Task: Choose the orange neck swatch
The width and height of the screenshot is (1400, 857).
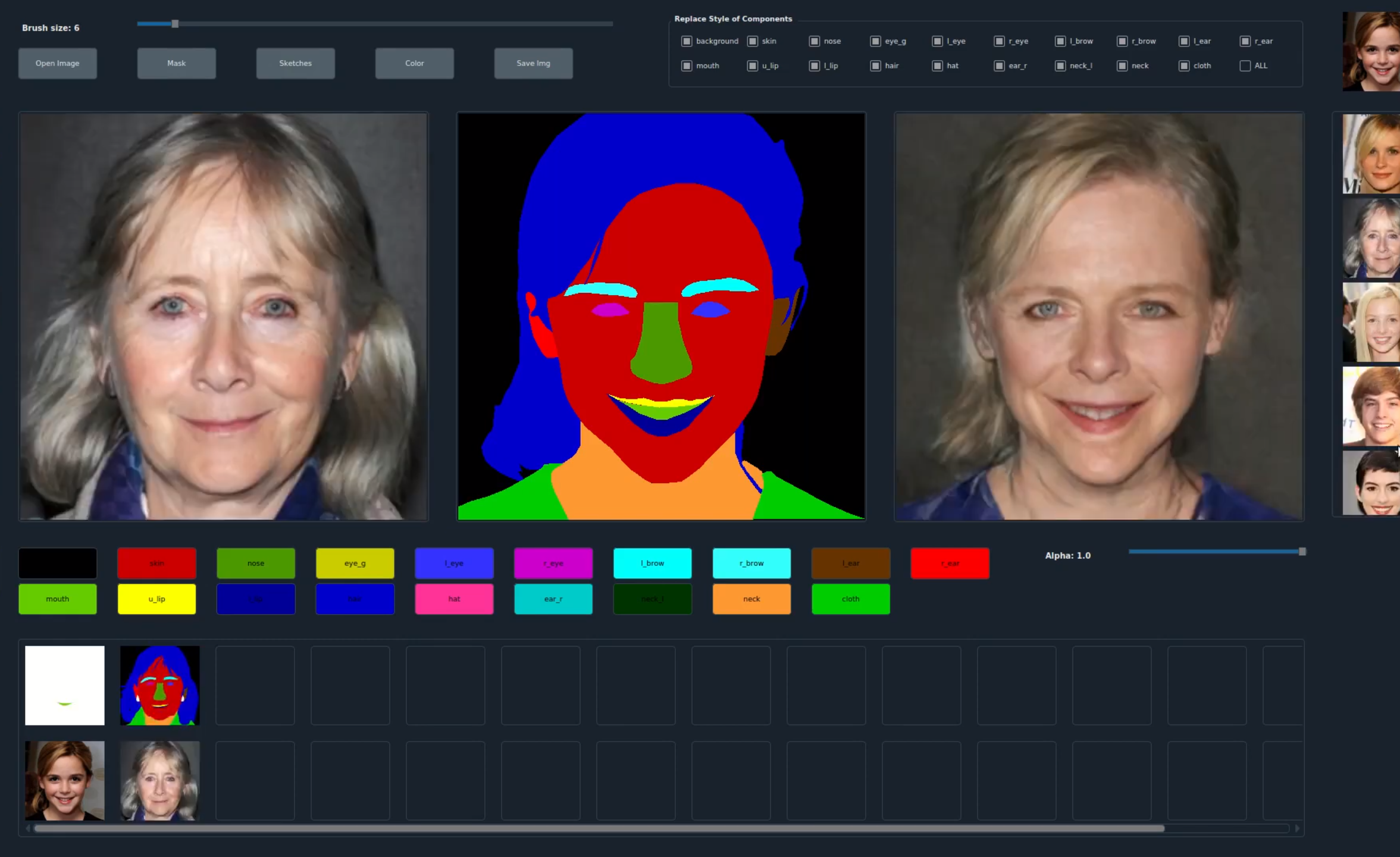Action: [x=751, y=599]
